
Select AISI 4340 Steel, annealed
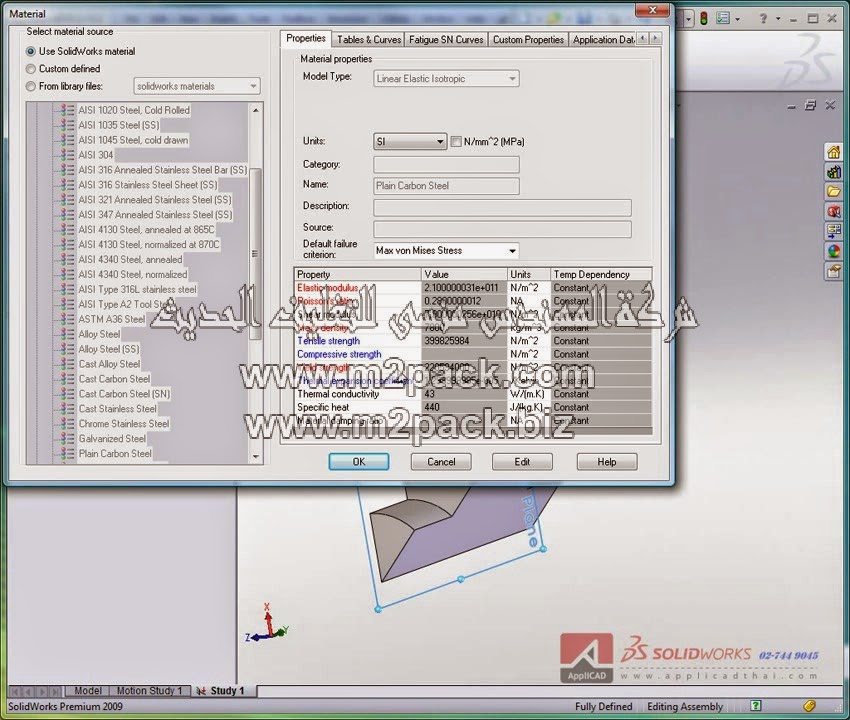130,260
